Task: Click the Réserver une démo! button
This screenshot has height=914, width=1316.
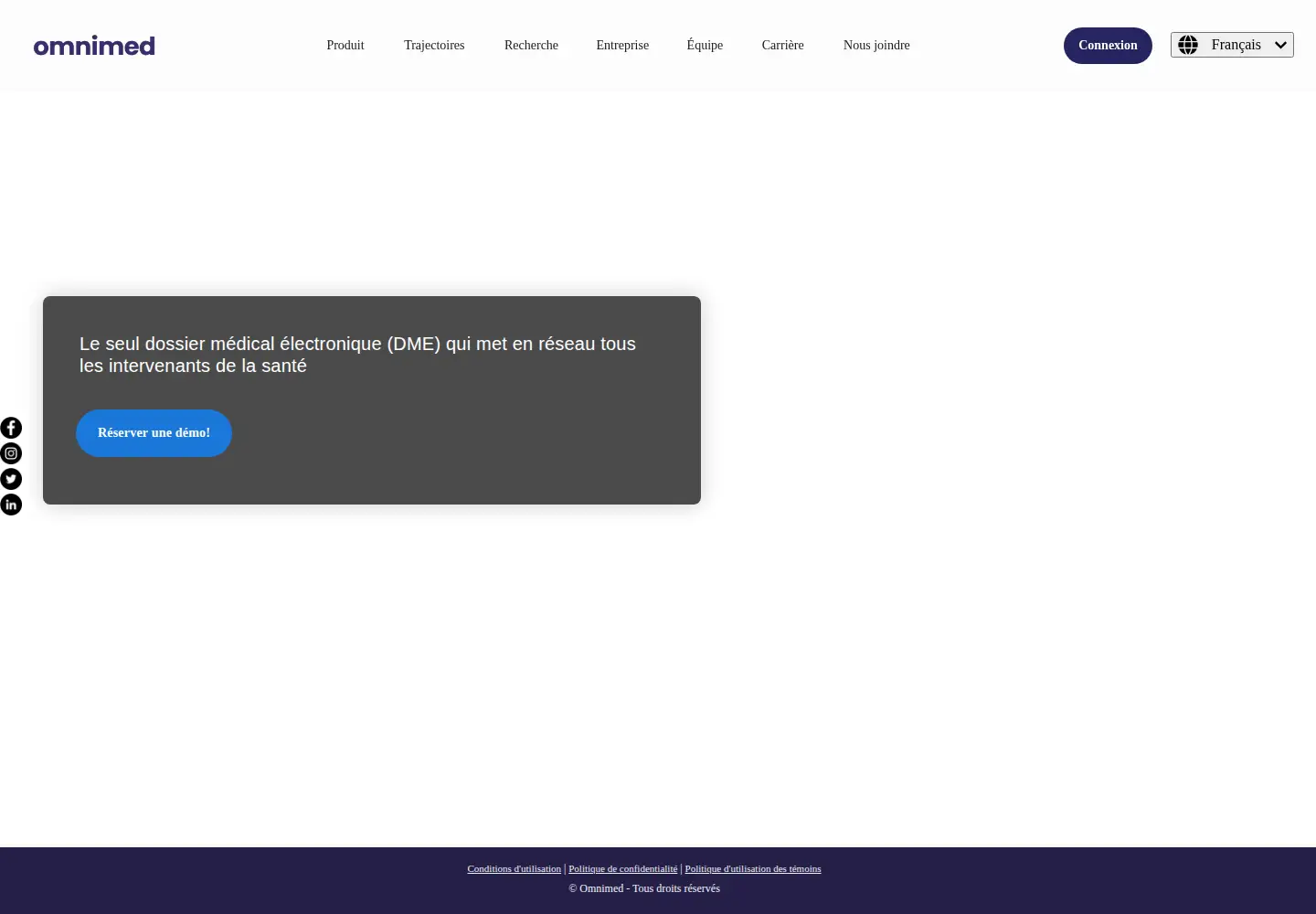Action: click(x=154, y=433)
